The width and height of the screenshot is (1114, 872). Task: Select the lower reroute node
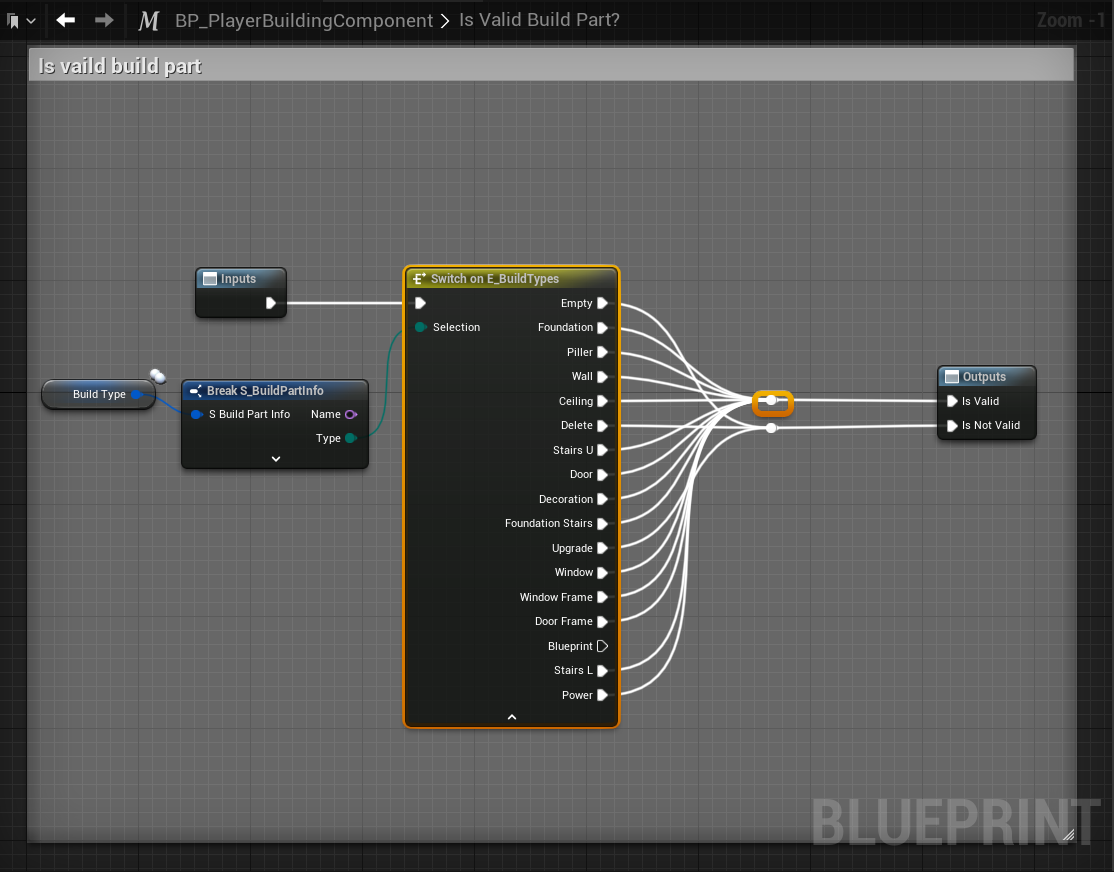click(771, 428)
